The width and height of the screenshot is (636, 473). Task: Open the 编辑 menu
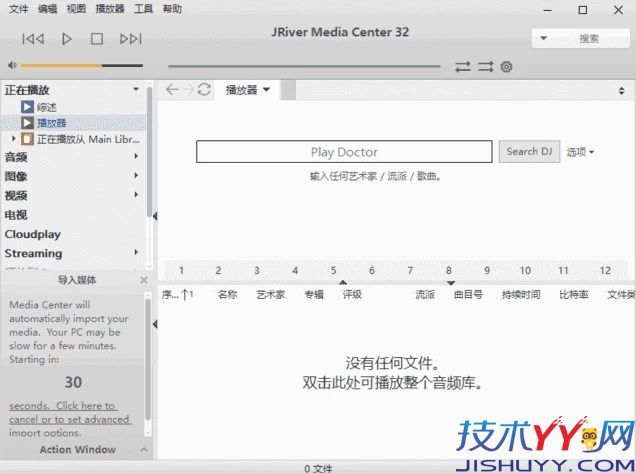[47, 9]
